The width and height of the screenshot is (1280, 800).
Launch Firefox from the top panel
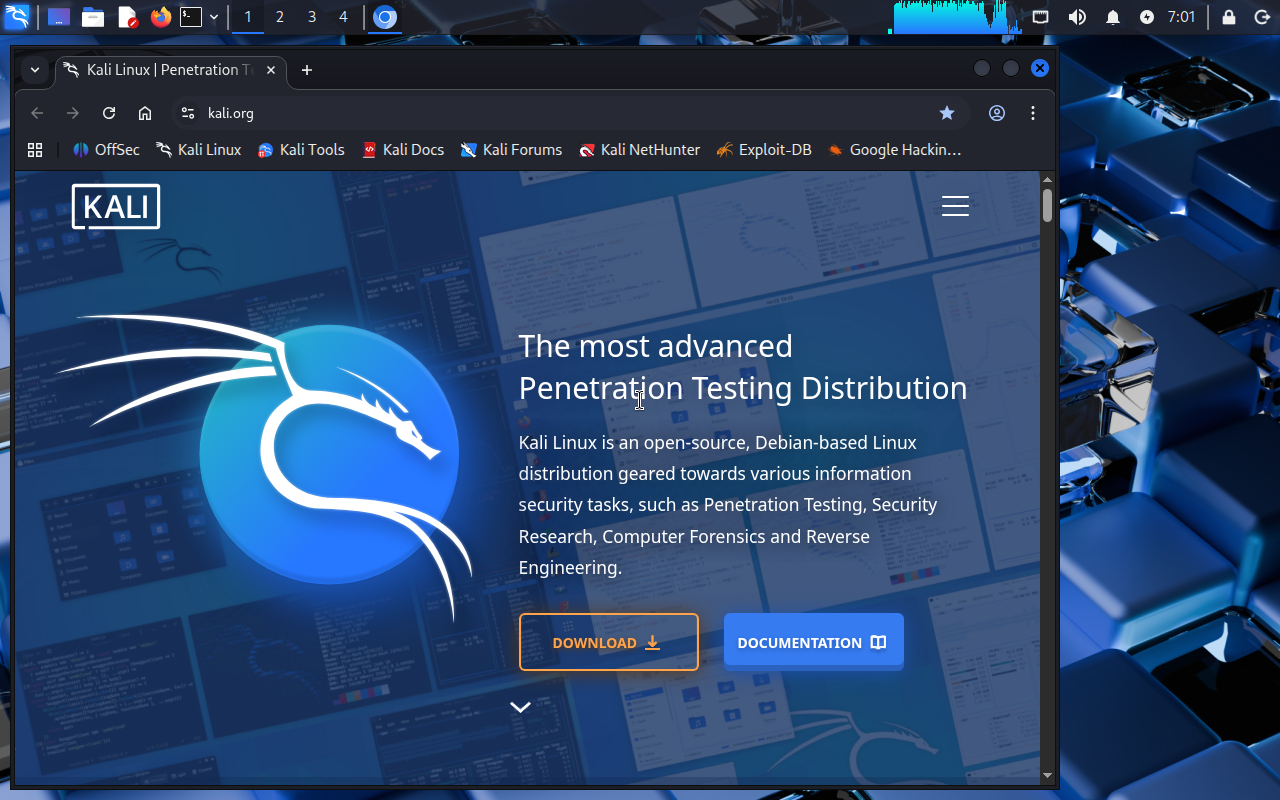click(160, 17)
